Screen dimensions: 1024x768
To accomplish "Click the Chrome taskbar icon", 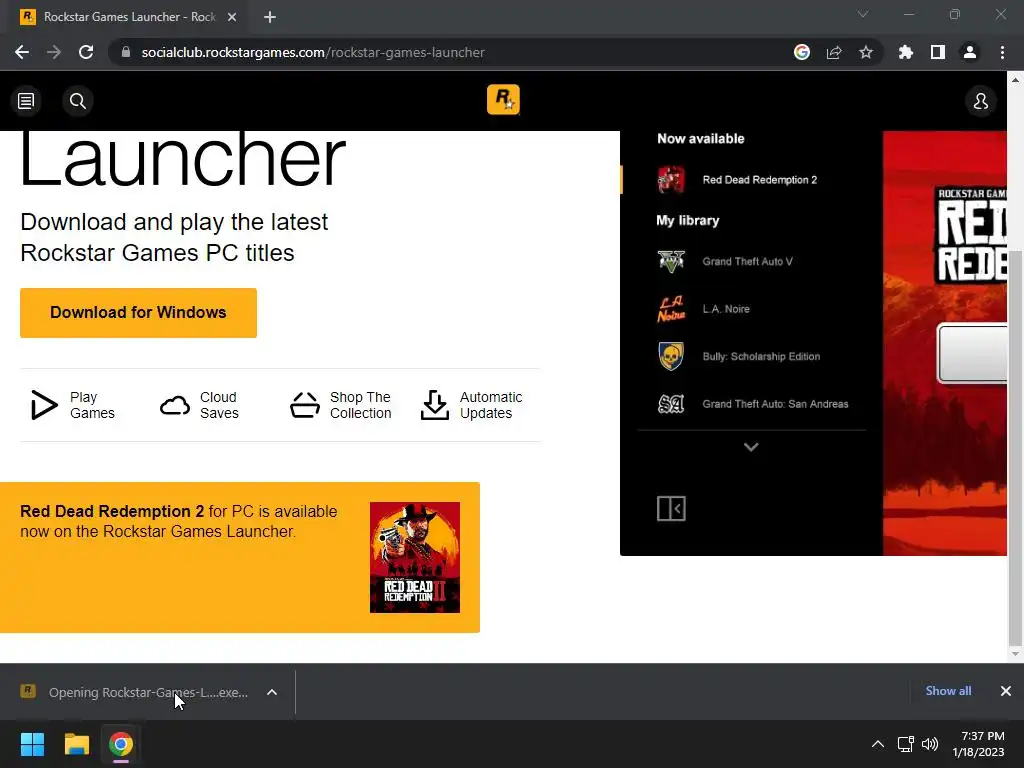I will (x=121, y=744).
